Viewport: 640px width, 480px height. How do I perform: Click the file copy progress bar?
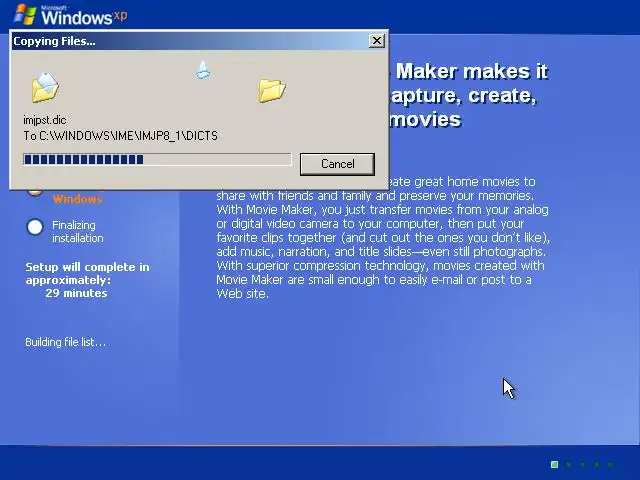(157, 159)
